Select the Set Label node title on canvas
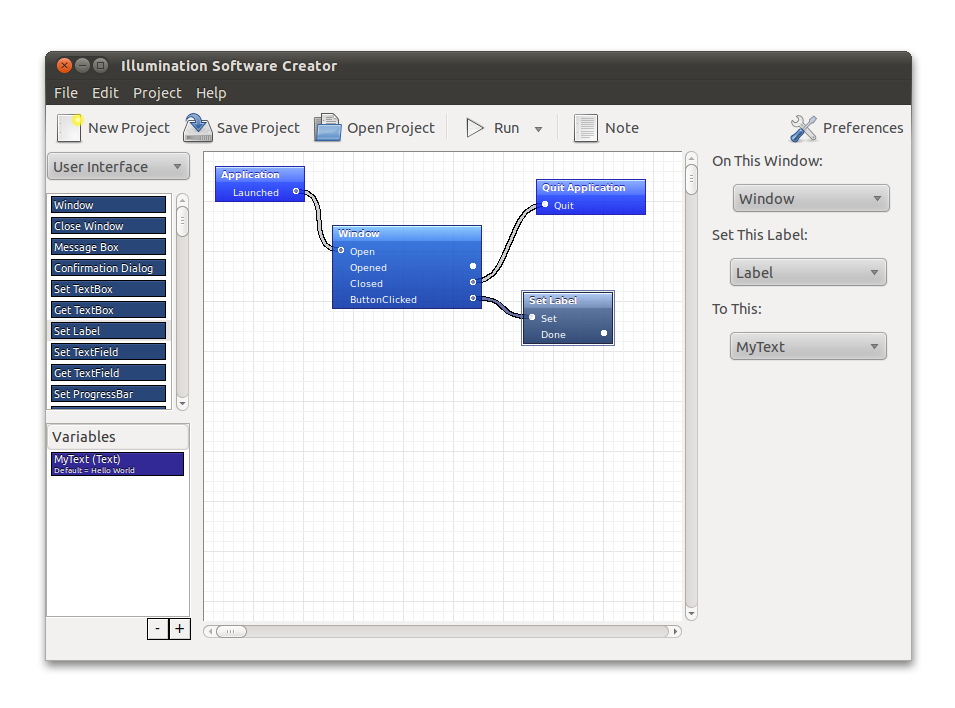 (552, 300)
